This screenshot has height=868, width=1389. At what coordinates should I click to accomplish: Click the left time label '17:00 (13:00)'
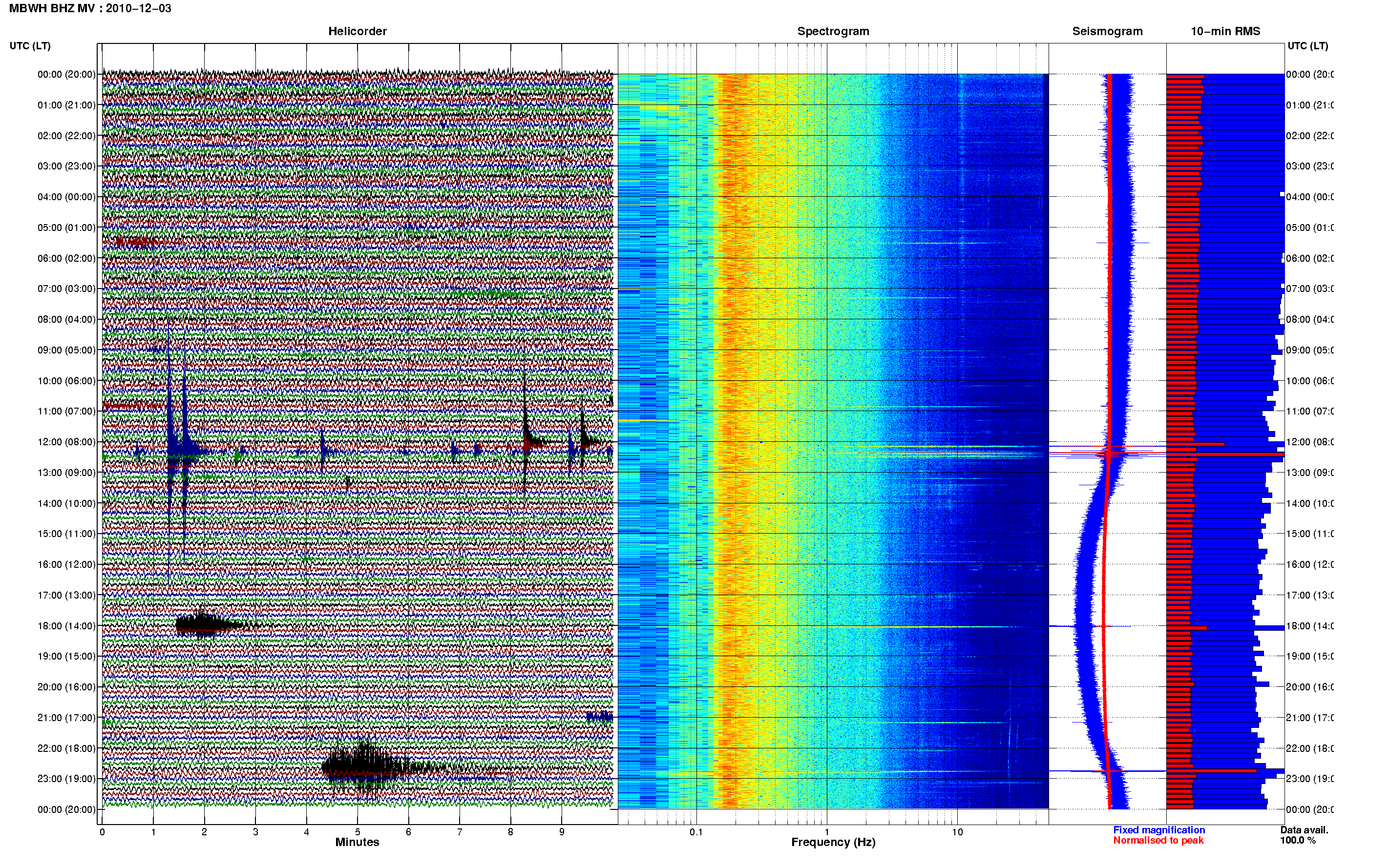click(x=66, y=595)
